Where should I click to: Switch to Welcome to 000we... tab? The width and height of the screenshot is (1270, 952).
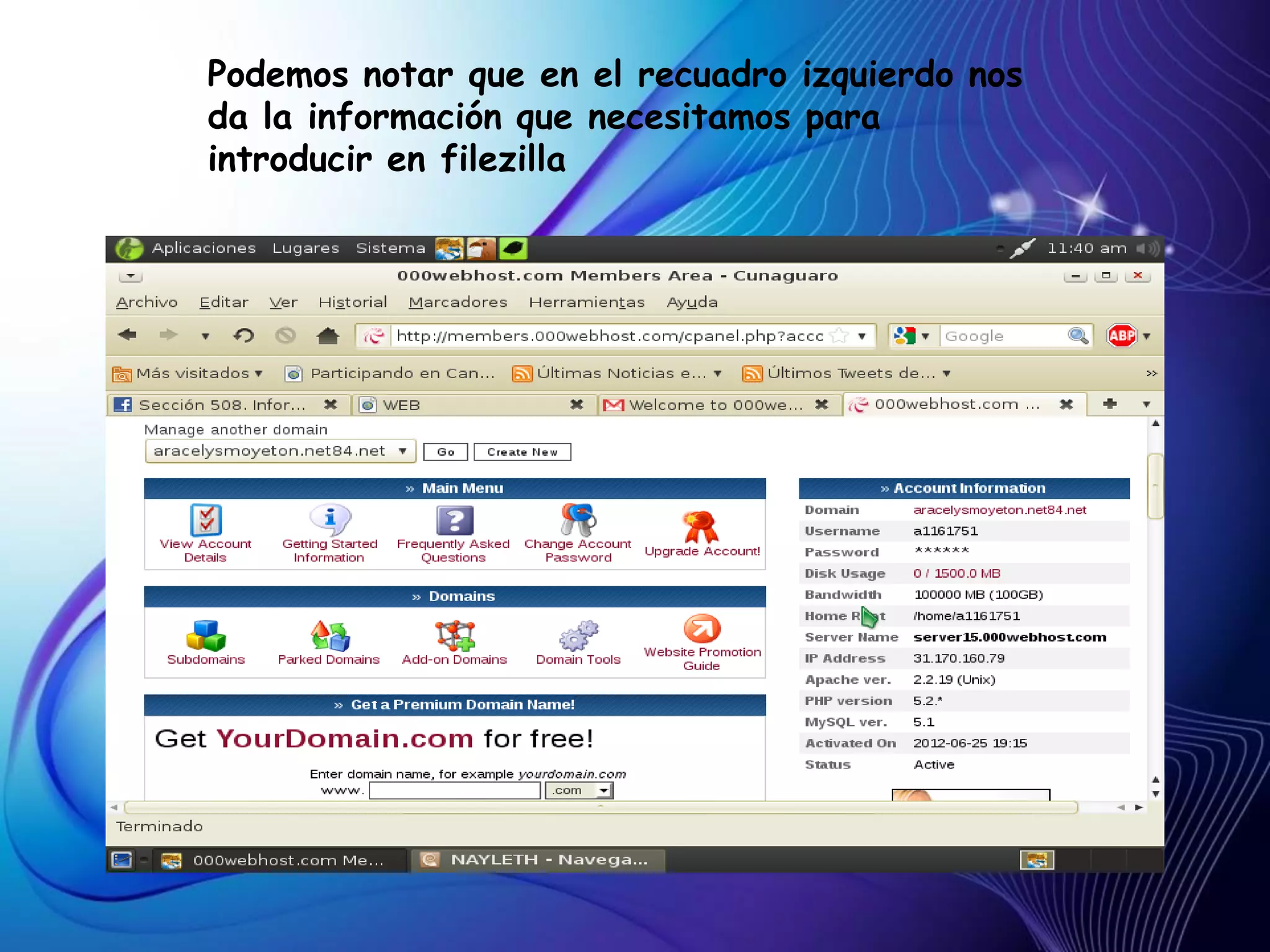[x=717, y=405]
